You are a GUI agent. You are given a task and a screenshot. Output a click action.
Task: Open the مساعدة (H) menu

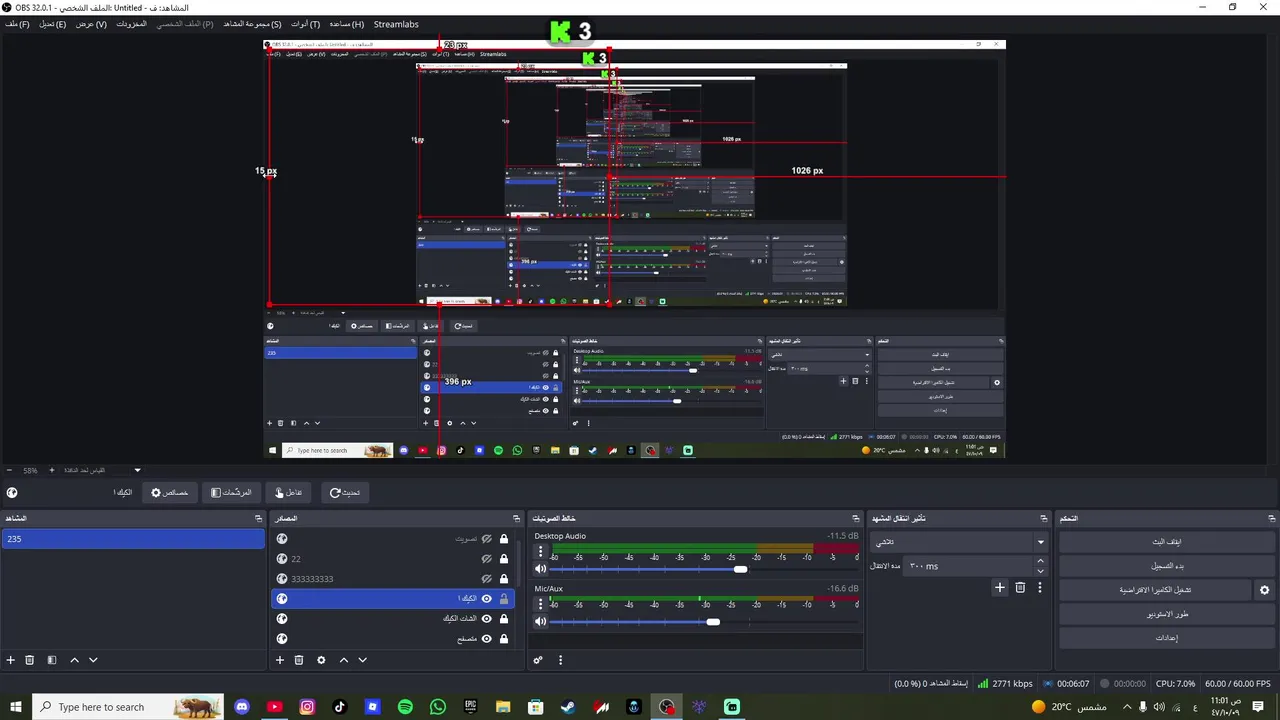[x=347, y=24]
